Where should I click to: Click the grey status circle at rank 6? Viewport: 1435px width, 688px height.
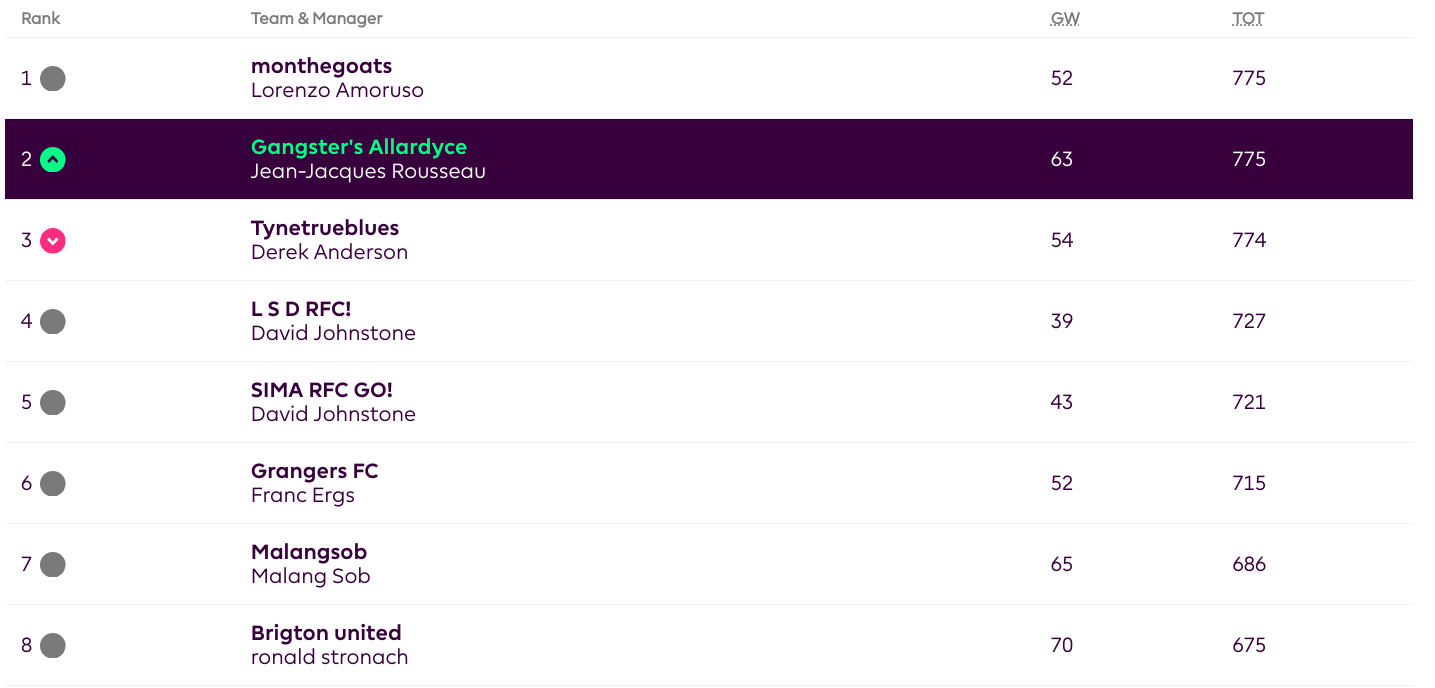coord(53,483)
